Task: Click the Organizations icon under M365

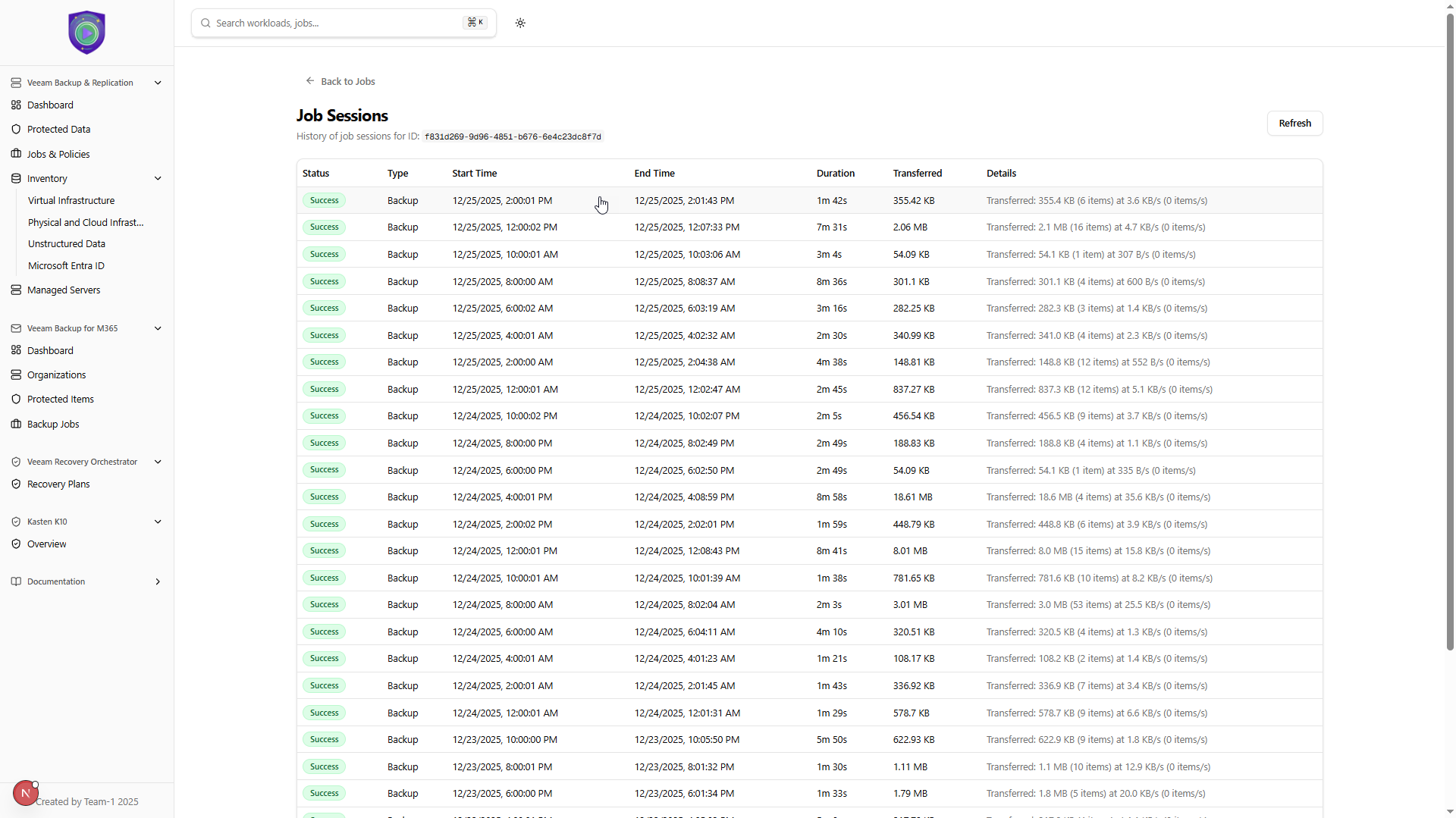Action: tap(16, 375)
